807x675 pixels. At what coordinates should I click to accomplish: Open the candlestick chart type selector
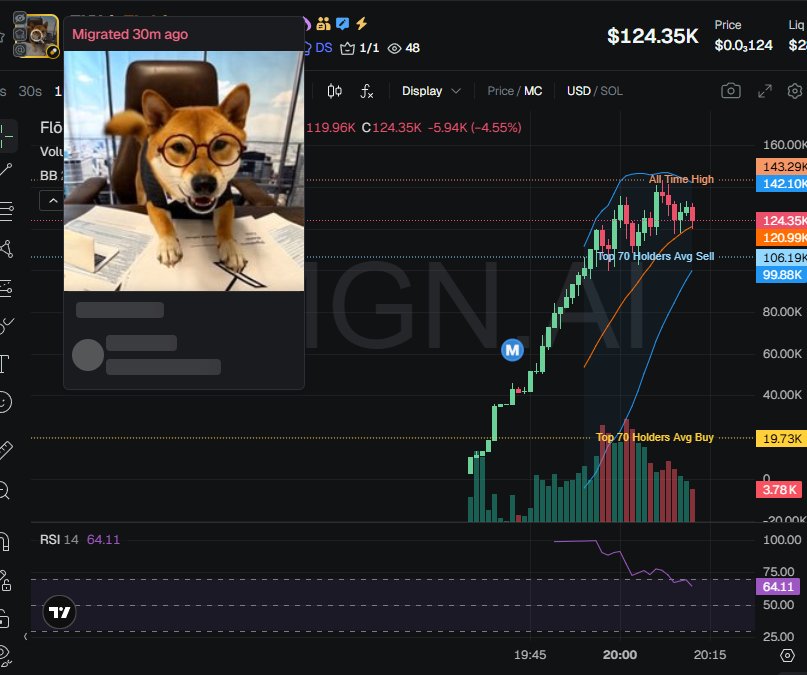coord(335,92)
